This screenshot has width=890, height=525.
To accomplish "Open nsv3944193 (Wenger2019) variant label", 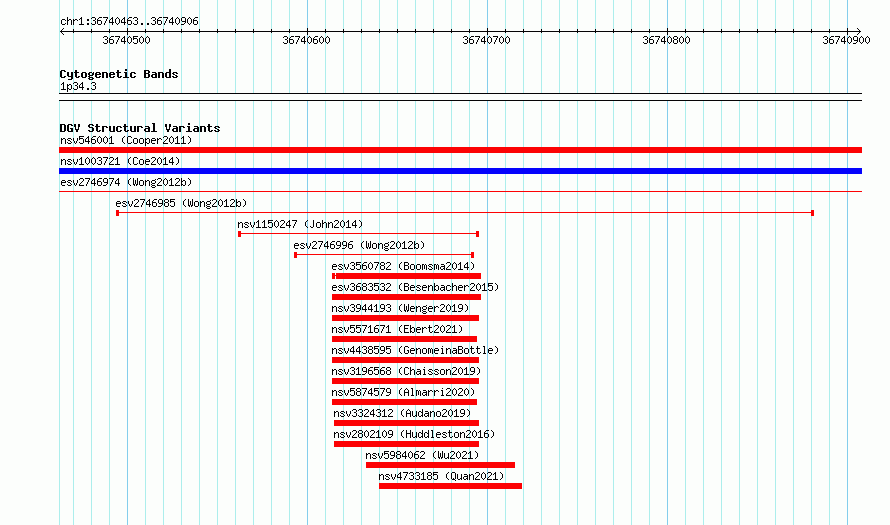I will point(400,308).
